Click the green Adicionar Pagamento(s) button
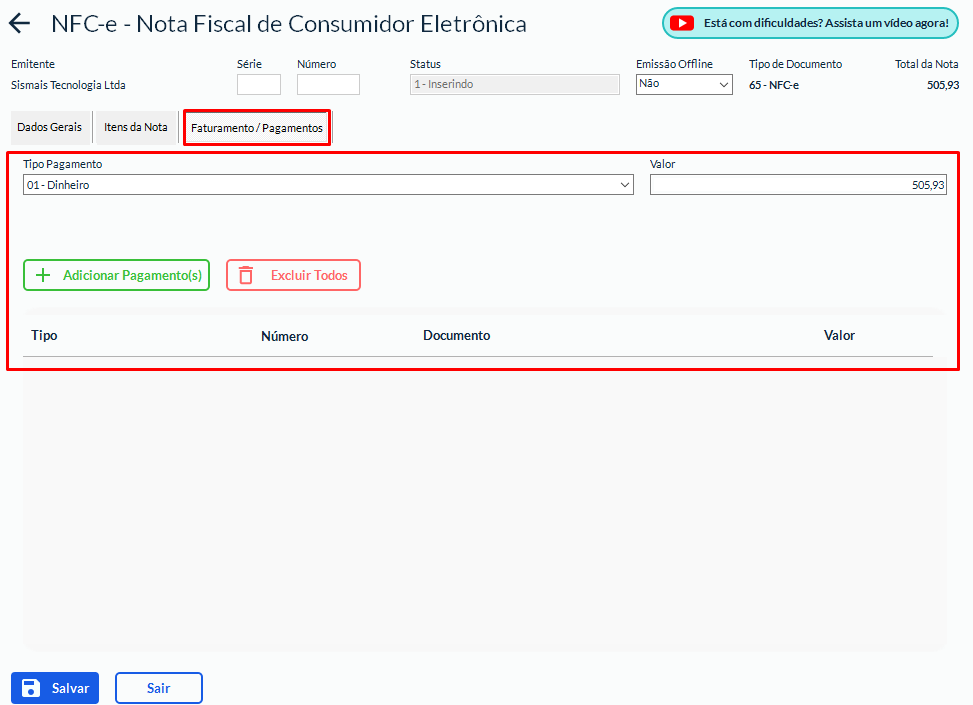Image resolution: width=973 pixels, height=705 pixels. tap(117, 275)
